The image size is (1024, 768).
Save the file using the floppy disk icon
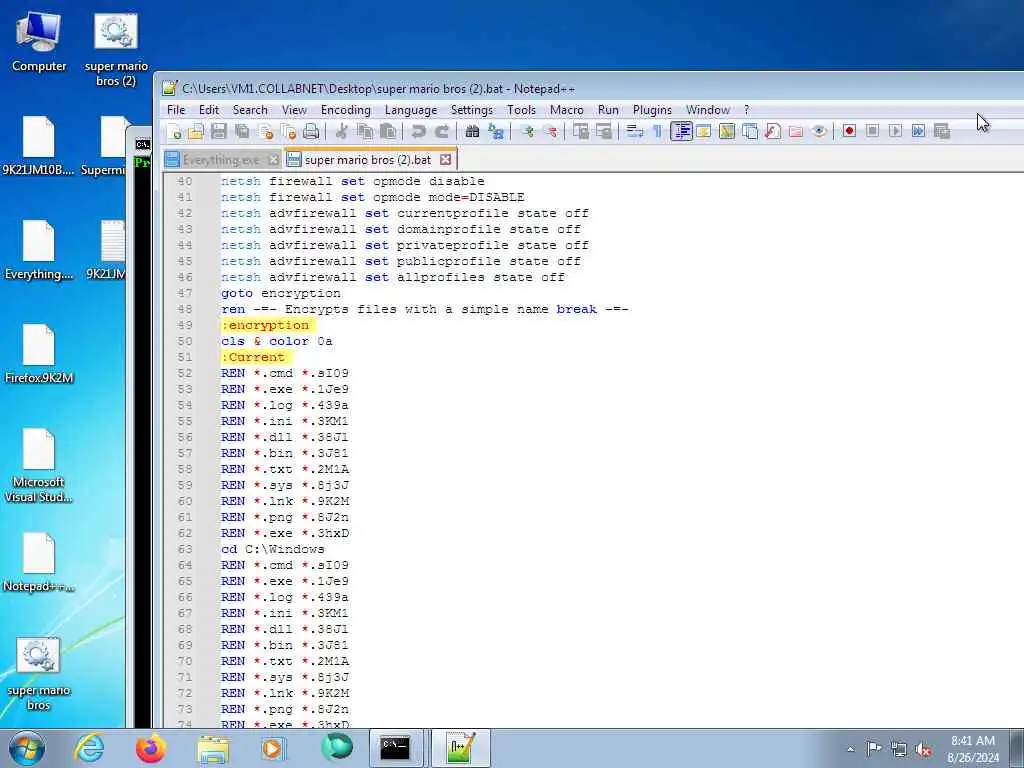click(x=219, y=131)
